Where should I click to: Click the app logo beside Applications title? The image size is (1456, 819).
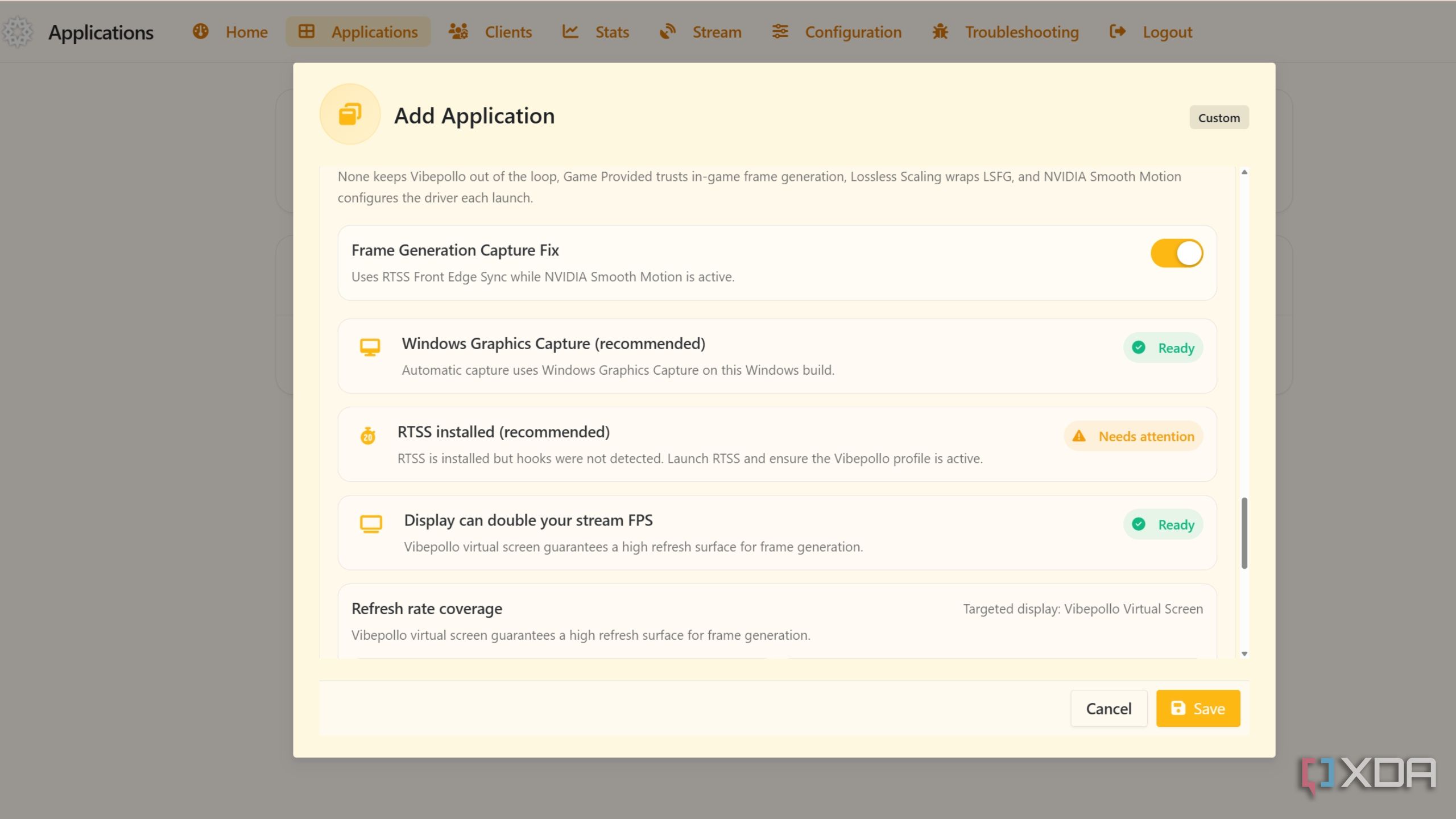pyautogui.click(x=18, y=32)
